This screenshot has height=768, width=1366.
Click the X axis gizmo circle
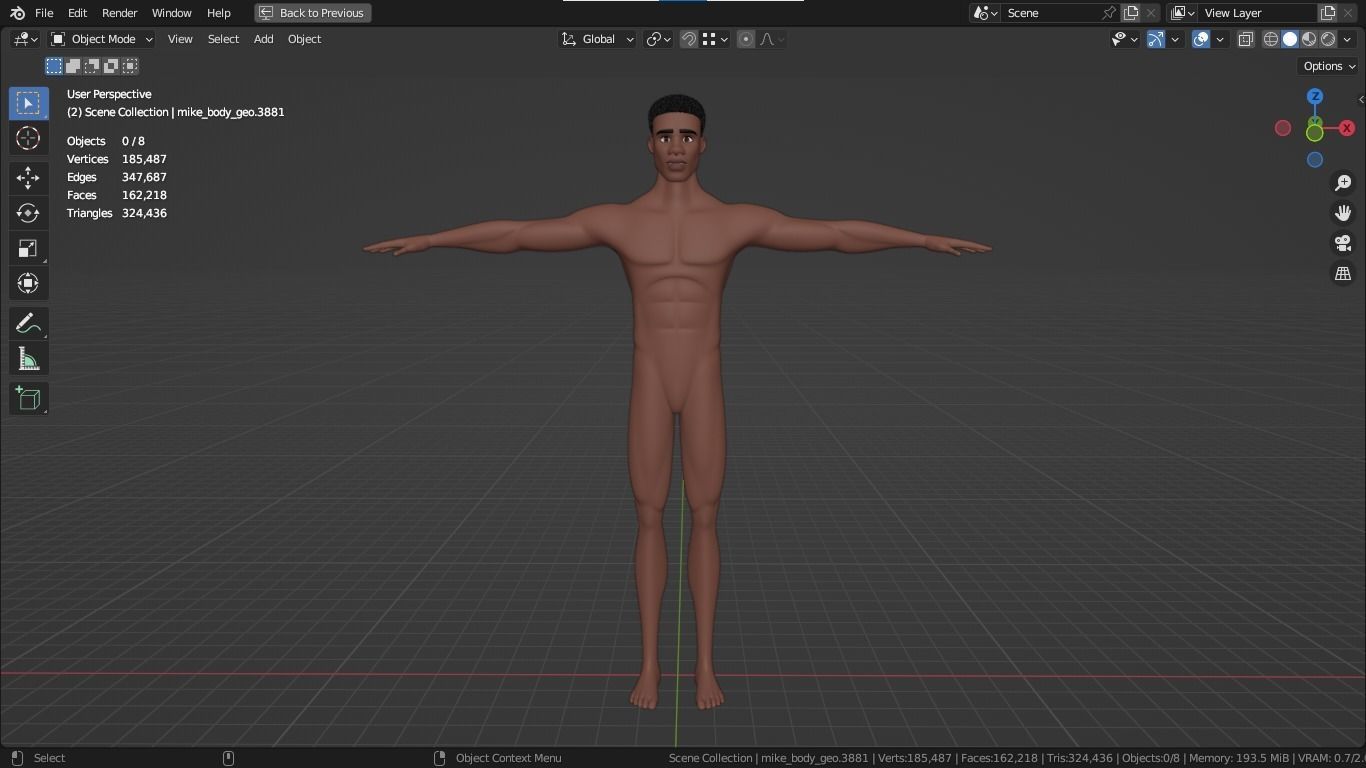1347,128
